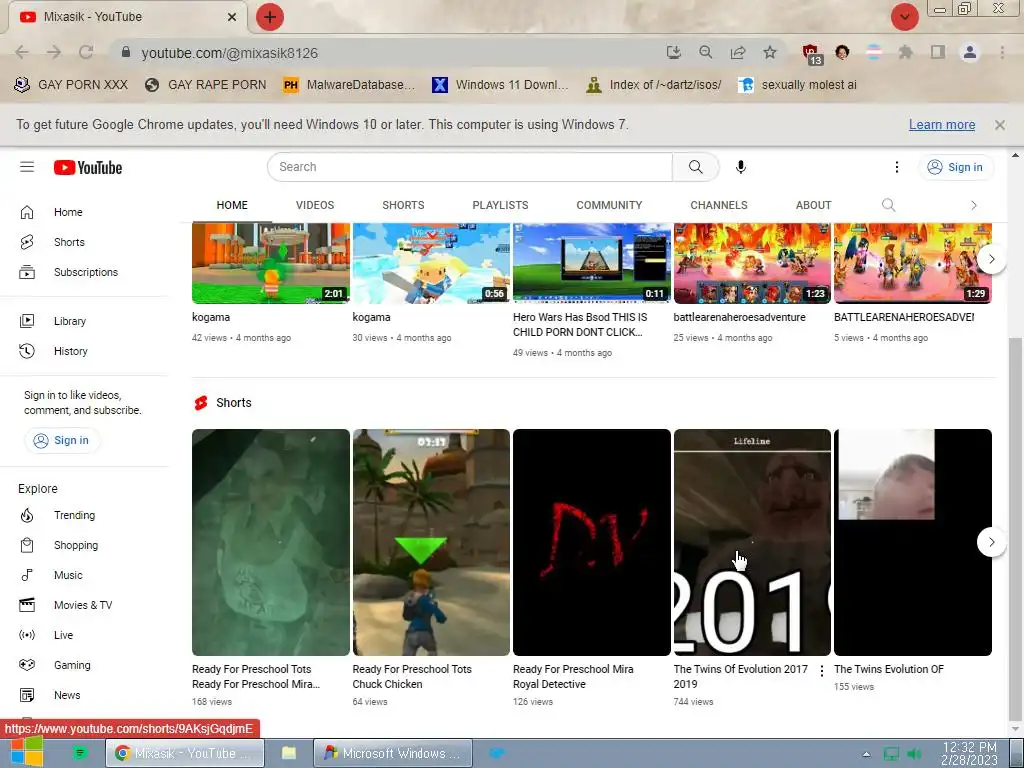Open the Mira Royal Detective short with red scribble
The width and height of the screenshot is (1024, 768).
pos(592,542)
